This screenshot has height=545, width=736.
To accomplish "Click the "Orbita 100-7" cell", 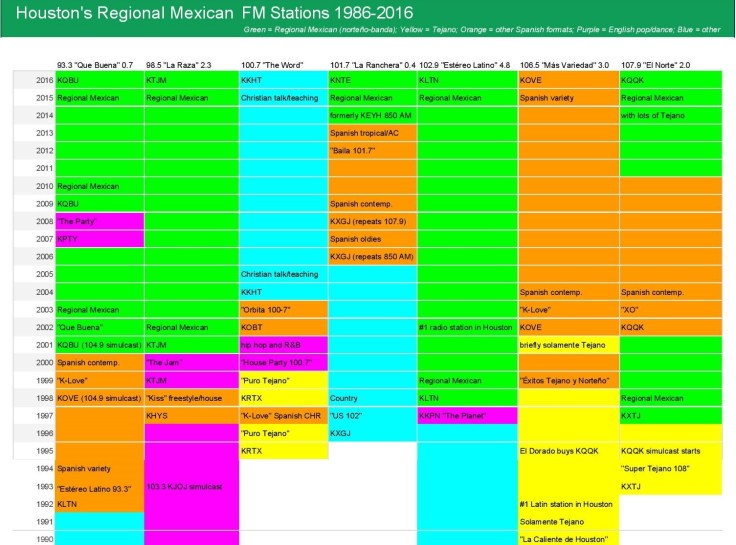I will pos(284,310).
